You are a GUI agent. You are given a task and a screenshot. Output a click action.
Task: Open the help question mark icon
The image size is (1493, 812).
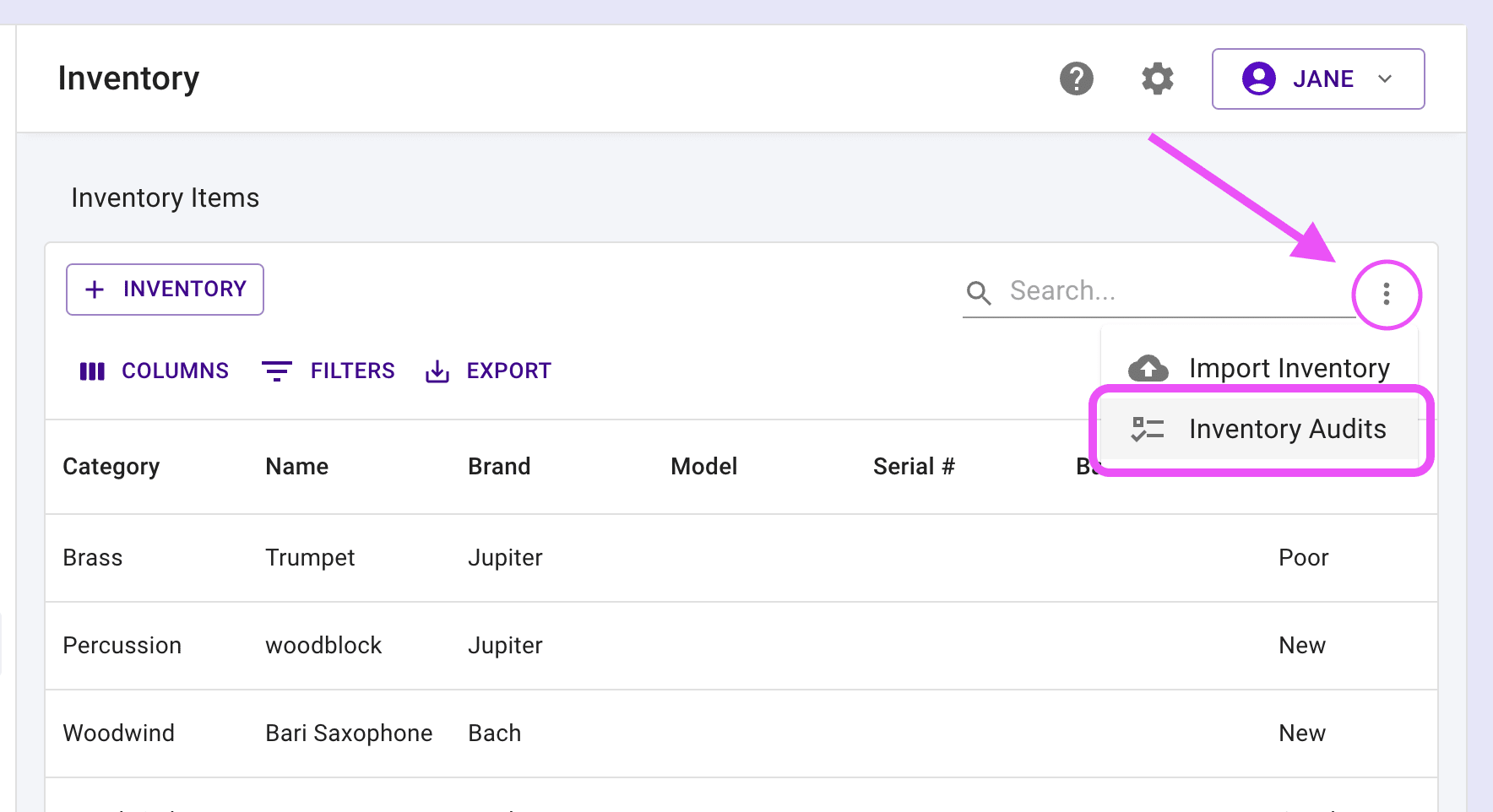[1077, 78]
